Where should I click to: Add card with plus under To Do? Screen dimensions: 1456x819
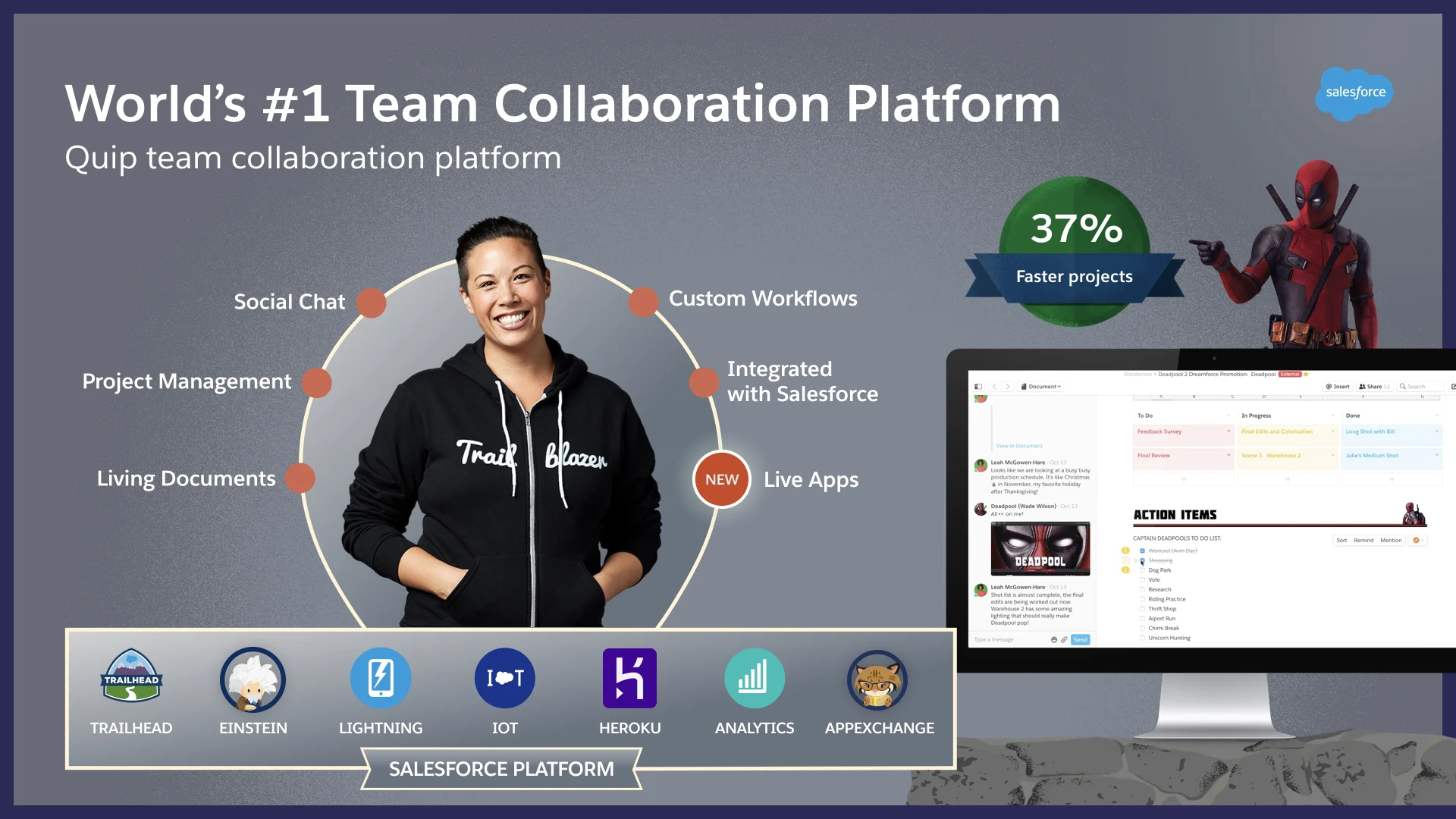click(x=1183, y=479)
